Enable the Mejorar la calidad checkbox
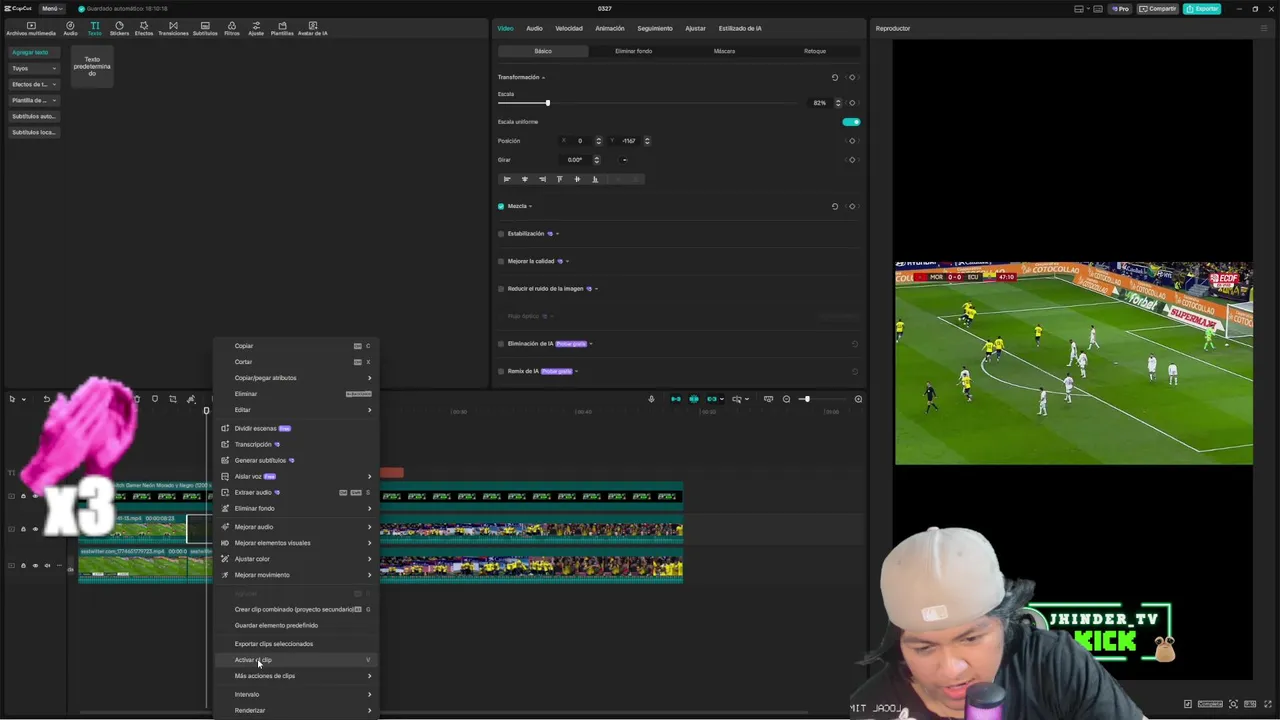The width and height of the screenshot is (1280, 720). pyautogui.click(x=501, y=261)
